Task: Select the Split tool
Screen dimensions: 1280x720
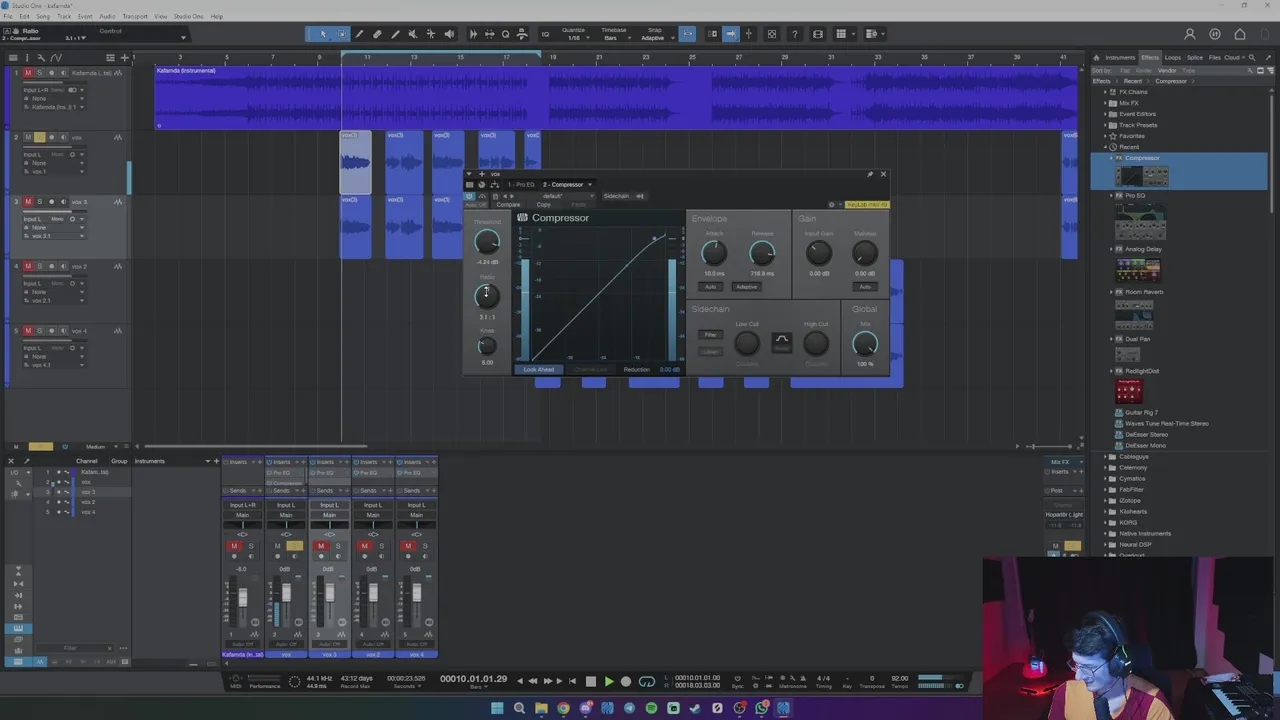Action: (359, 34)
